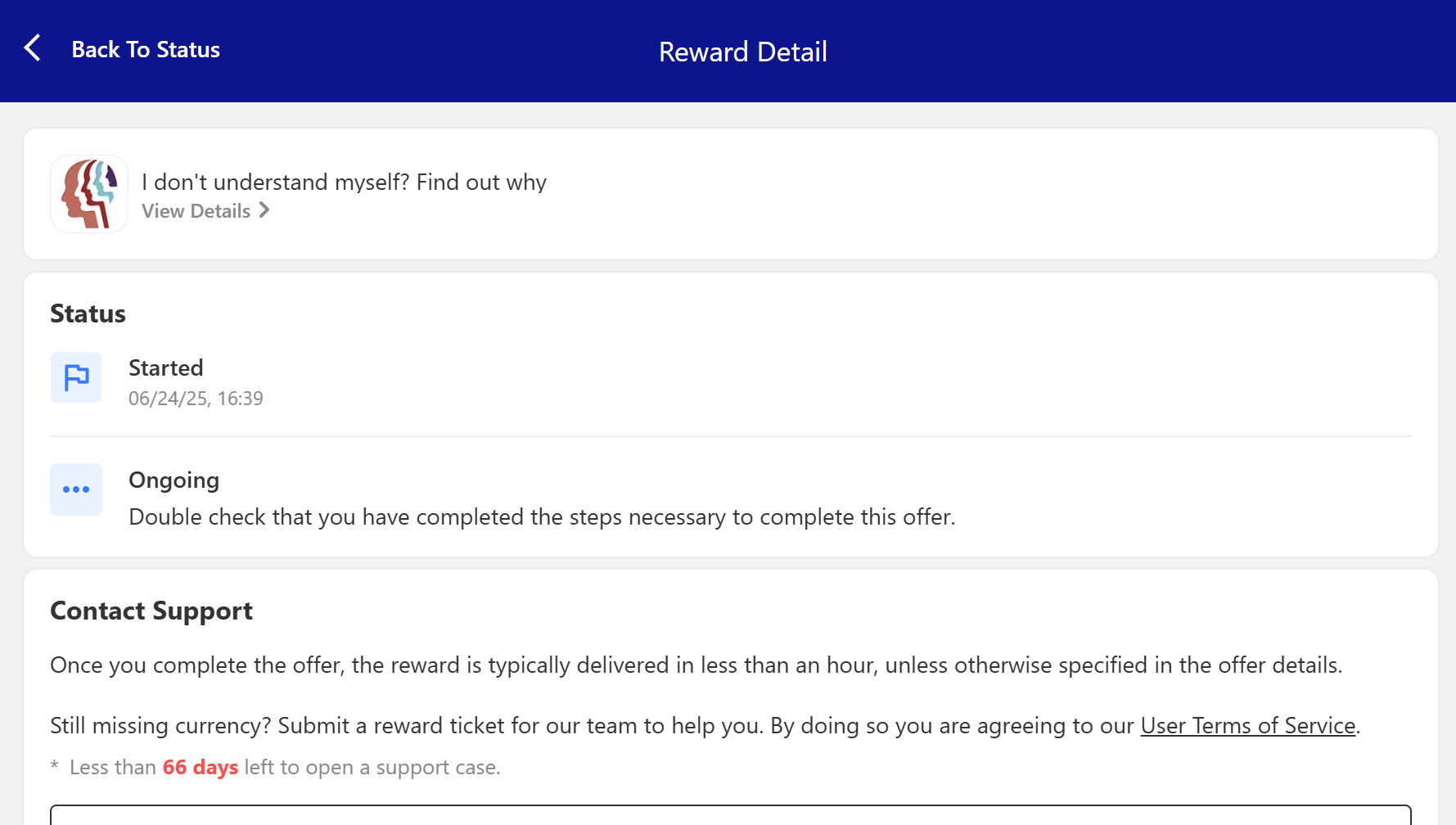Image resolution: width=1456 pixels, height=825 pixels.
Task: Click the three-dots Ongoing icon
Action: (x=76, y=489)
